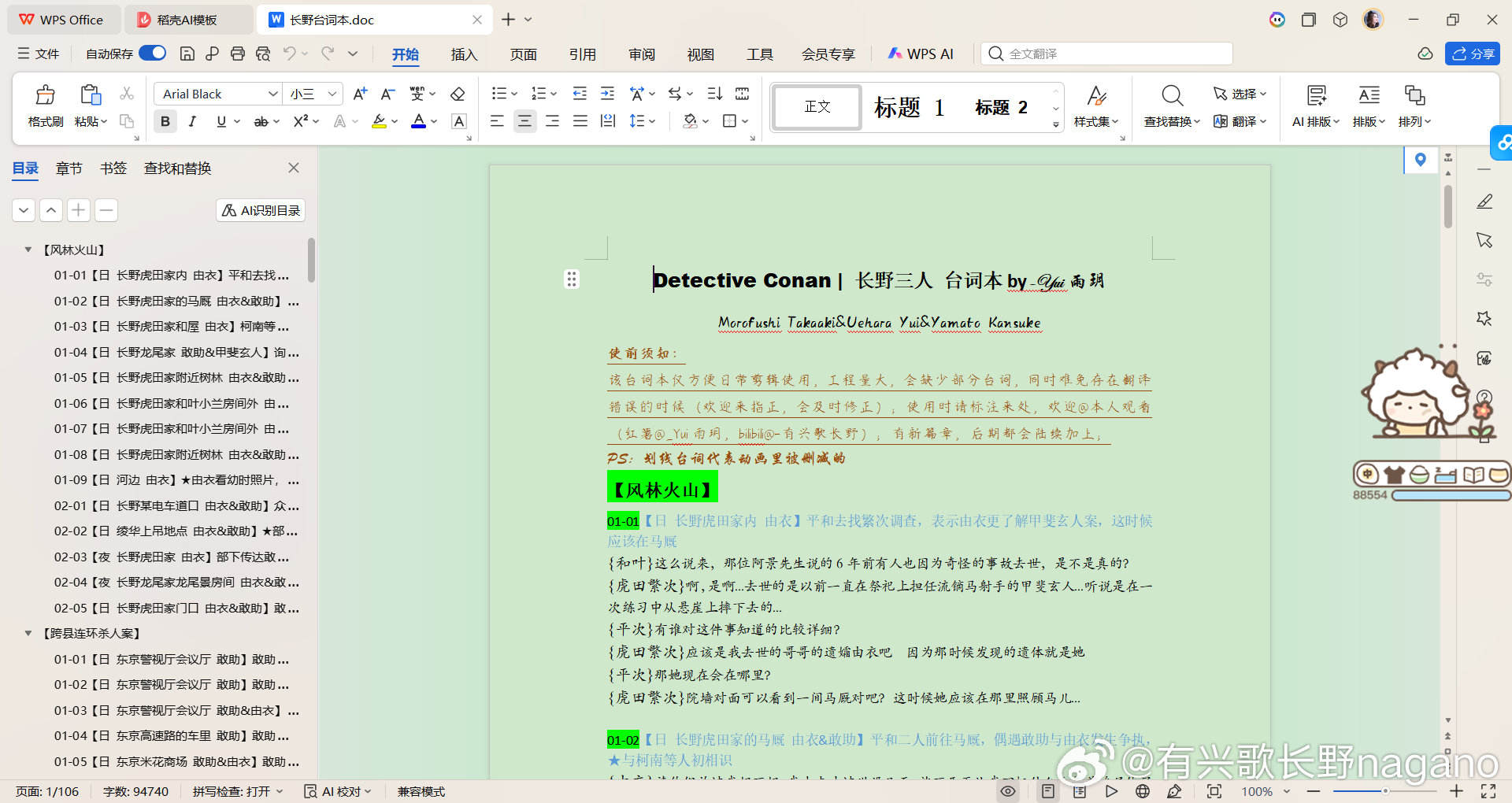The width and height of the screenshot is (1512, 803).
Task: Click the zoom slider handle in the status bar
Action: (x=1384, y=791)
